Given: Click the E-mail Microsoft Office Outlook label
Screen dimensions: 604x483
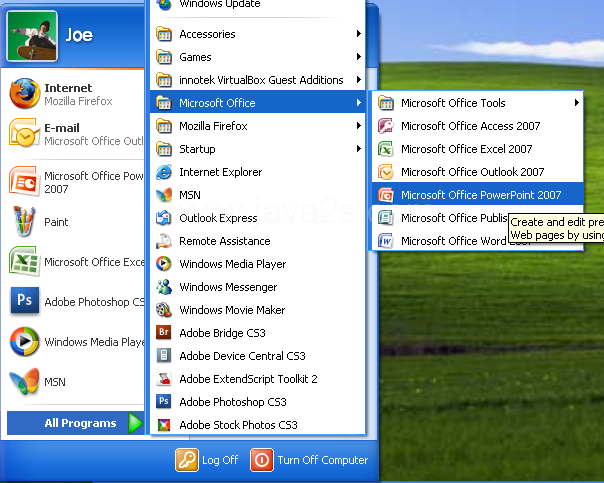Looking at the screenshot, I should click(94, 134).
